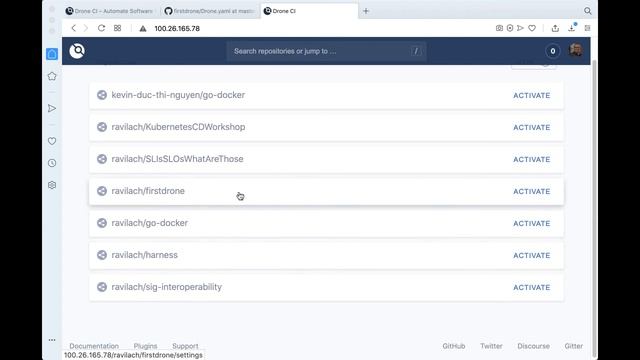The height and width of the screenshot is (360, 640).
Task: Open Plugins footer link
Action: coord(145,346)
